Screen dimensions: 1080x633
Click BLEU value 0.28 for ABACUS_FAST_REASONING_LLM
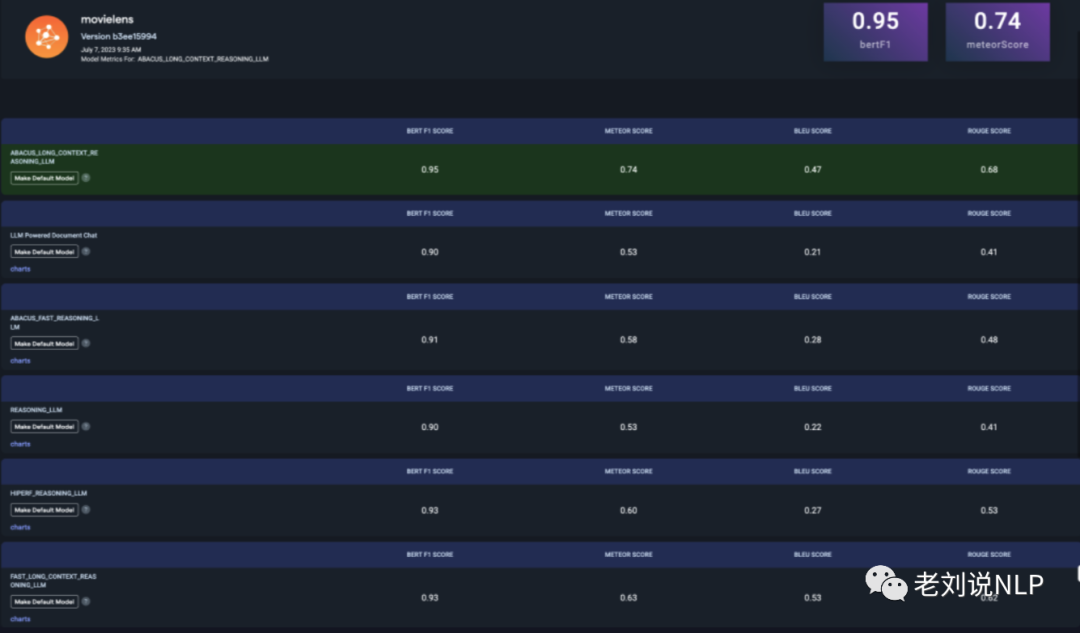813,340
